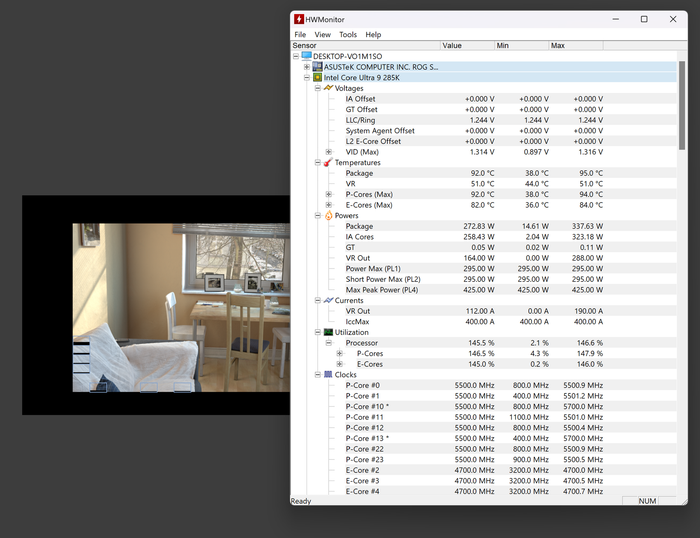Click the Ready status bar text
The height and width of the screenshot is (538, 700).
tap(301, 501)
